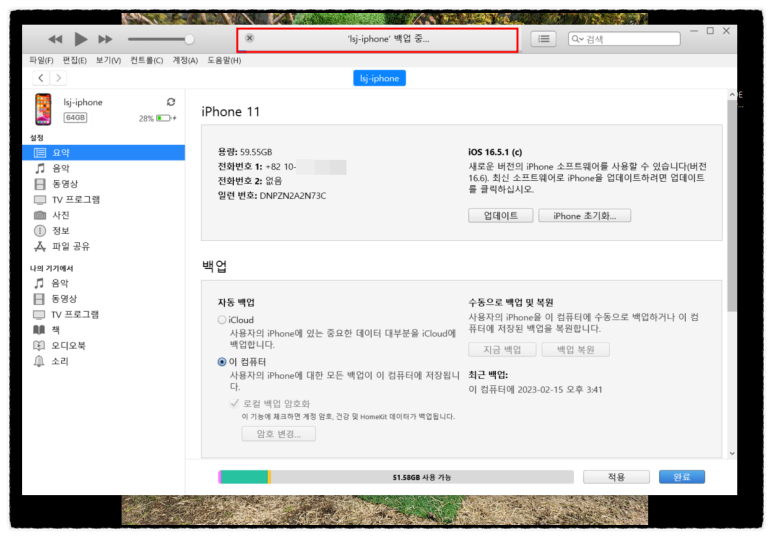Focus the 검색 search field
The height and width of the screenshot is (538, 773).
[x=624, y=39]
